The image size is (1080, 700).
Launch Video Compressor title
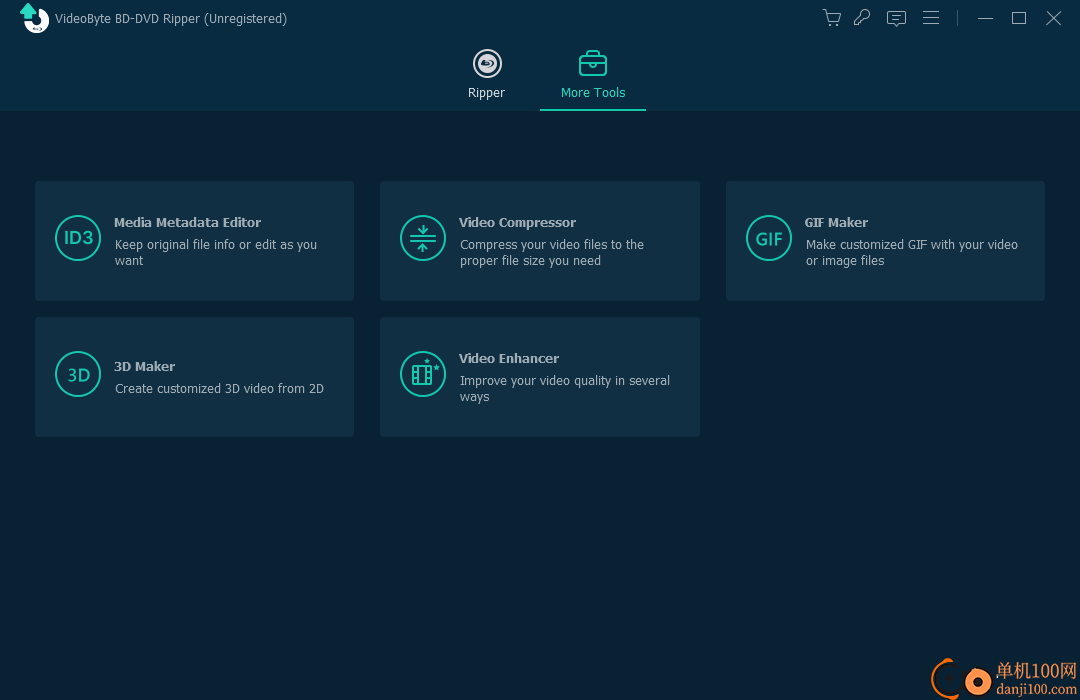pos(517,223)
